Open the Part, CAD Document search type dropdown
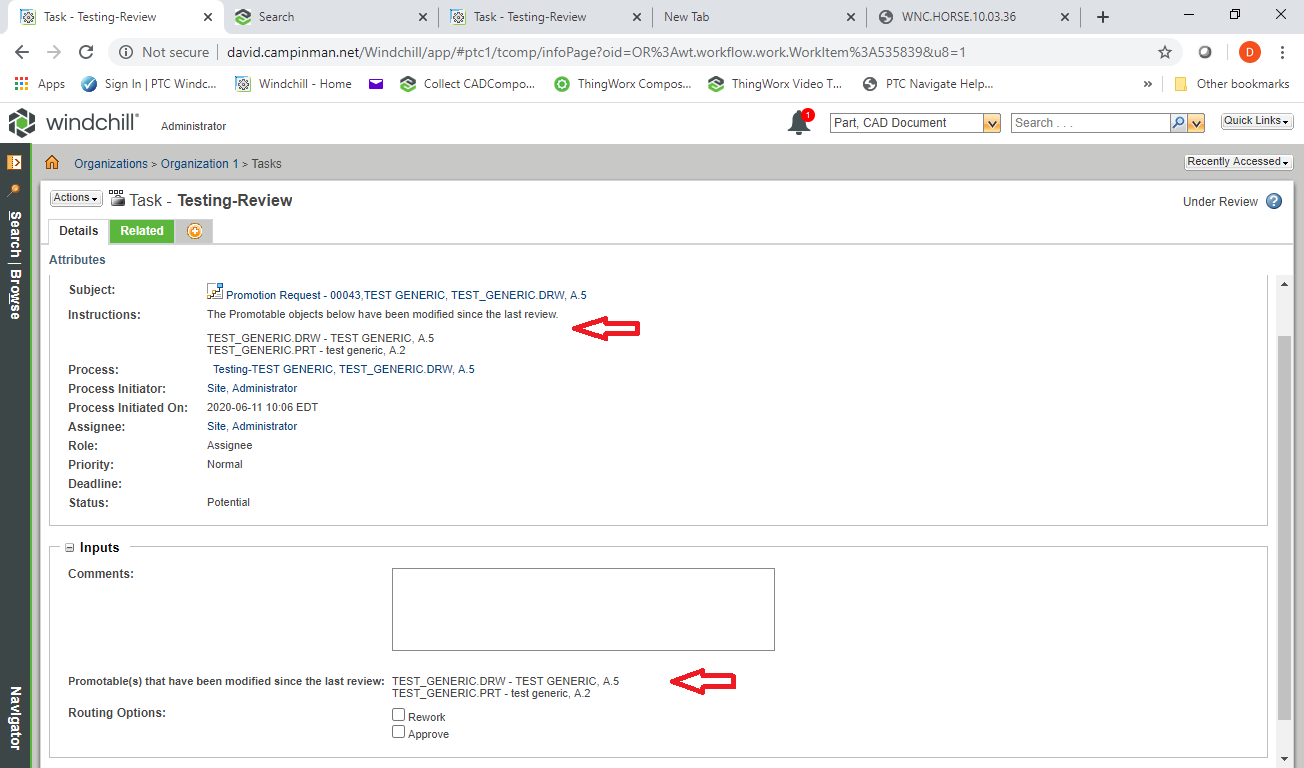This screenshot has width=1304, height=768. pos(990,120)
